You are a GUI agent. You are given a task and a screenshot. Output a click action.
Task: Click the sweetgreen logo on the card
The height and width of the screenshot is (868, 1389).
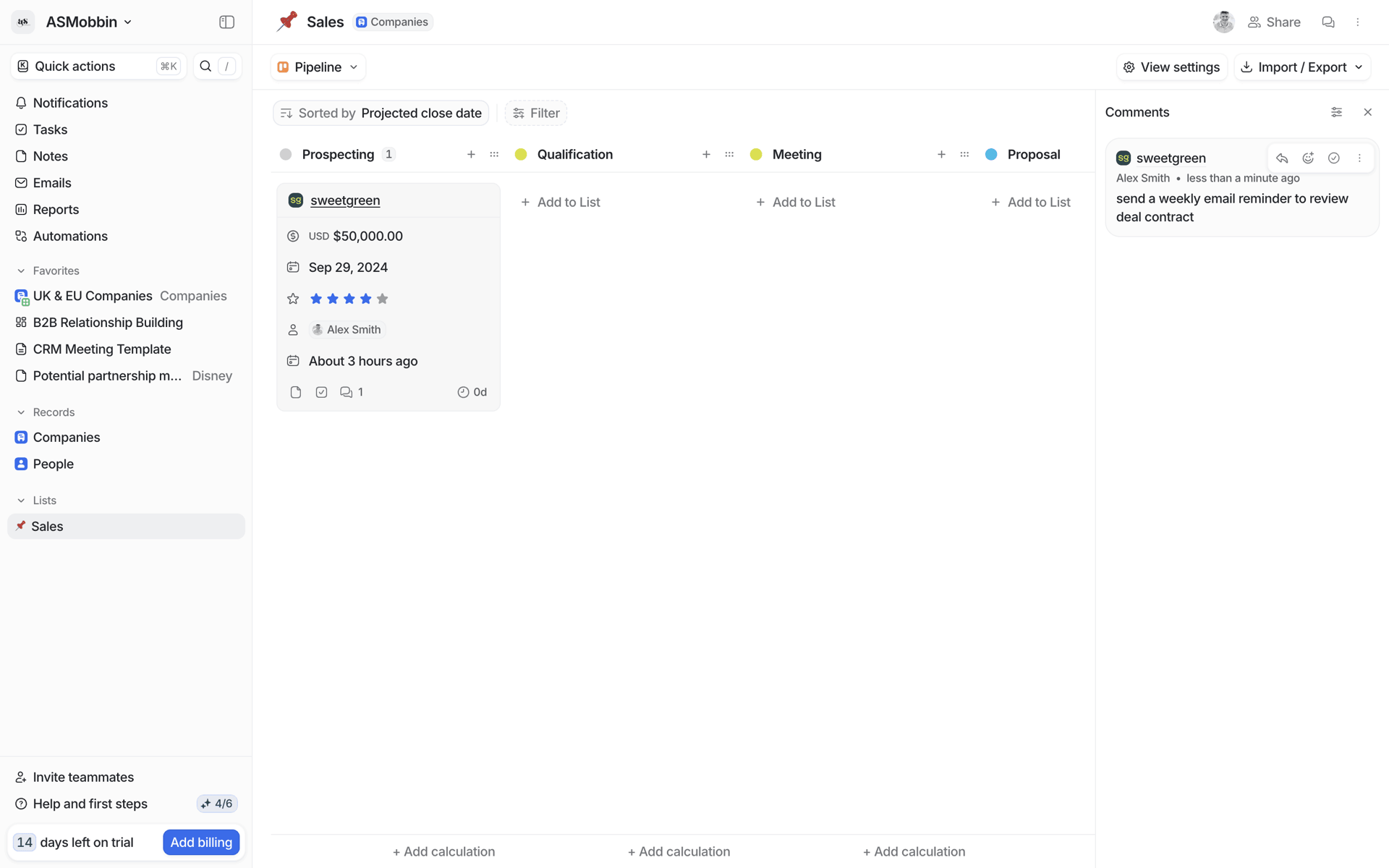pyautogui.click(x=295, y=200)
